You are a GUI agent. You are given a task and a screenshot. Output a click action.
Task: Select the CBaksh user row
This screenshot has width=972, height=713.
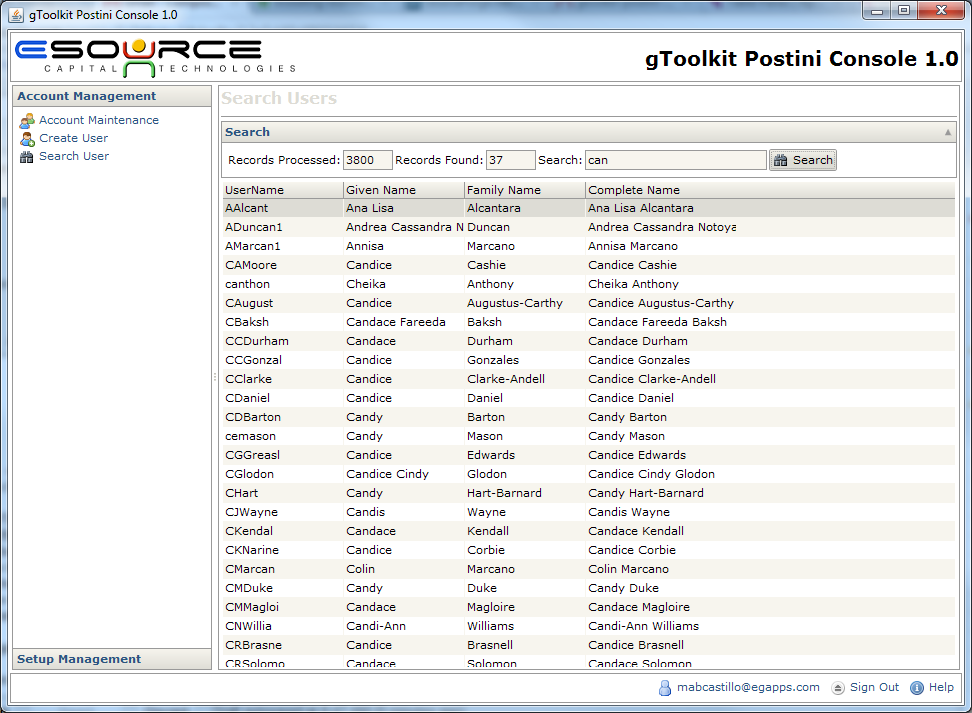pyautogui.click(x=588, y=322)
